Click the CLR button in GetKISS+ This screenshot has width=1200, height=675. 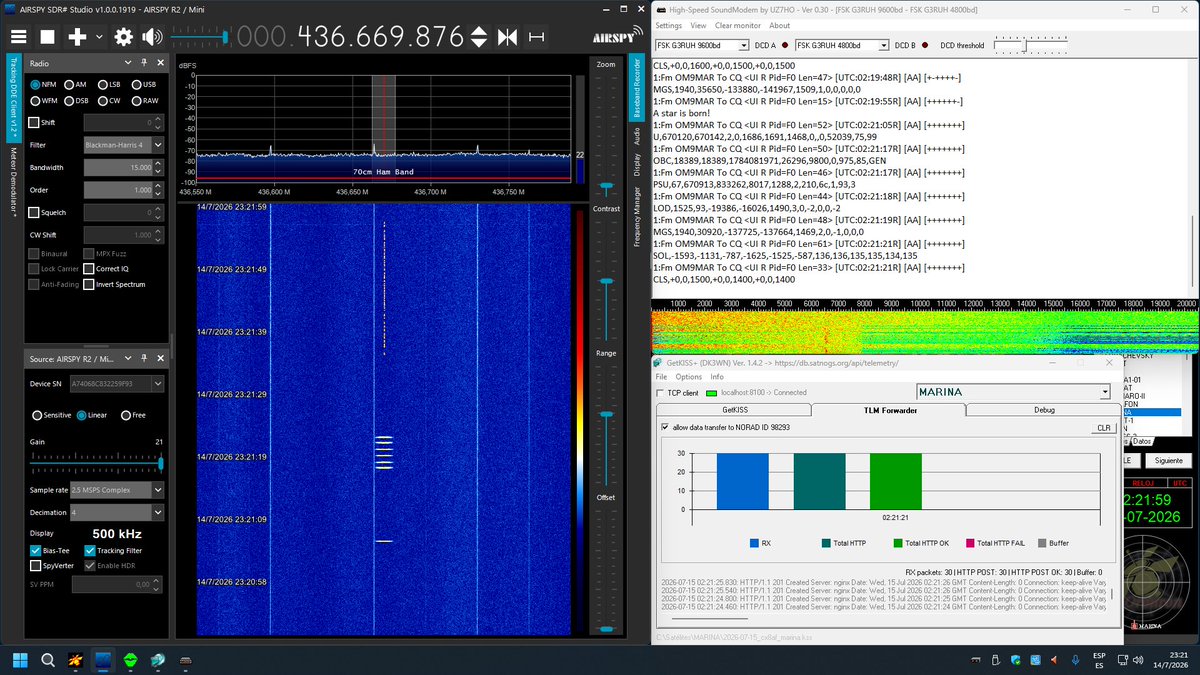(x=1104, y=428)
